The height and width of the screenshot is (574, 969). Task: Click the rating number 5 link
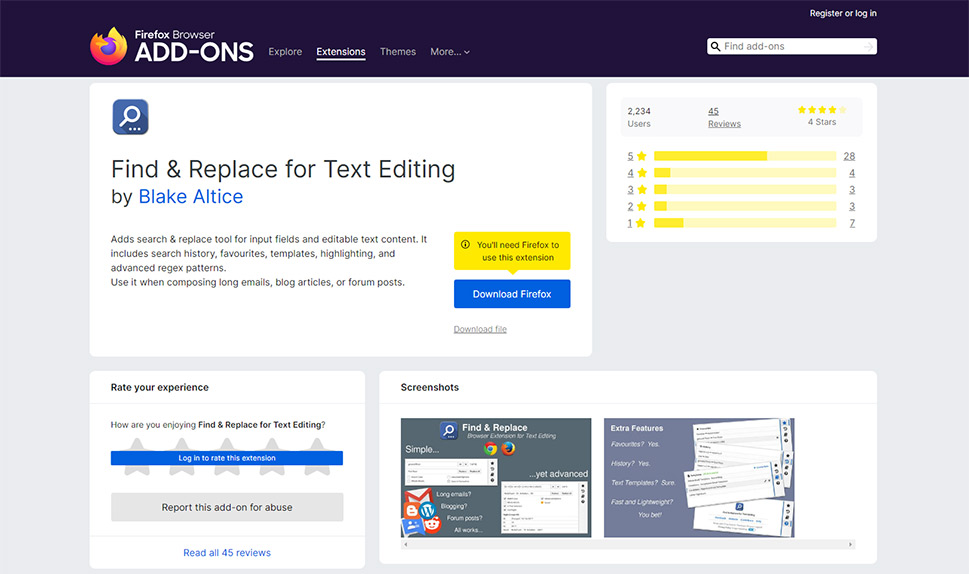click(x=630, y=156)
